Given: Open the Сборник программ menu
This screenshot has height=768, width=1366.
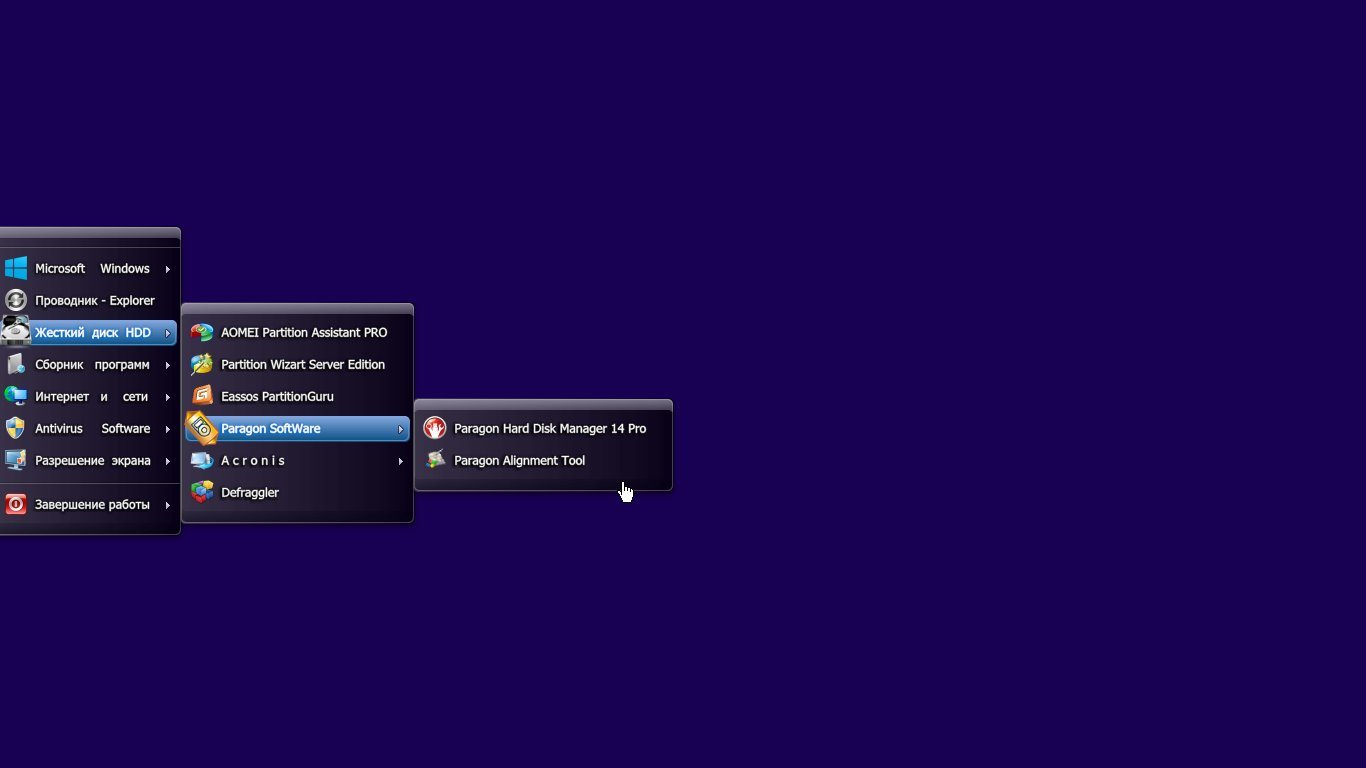Looking at the screenshot, I should tap(89, 364).
